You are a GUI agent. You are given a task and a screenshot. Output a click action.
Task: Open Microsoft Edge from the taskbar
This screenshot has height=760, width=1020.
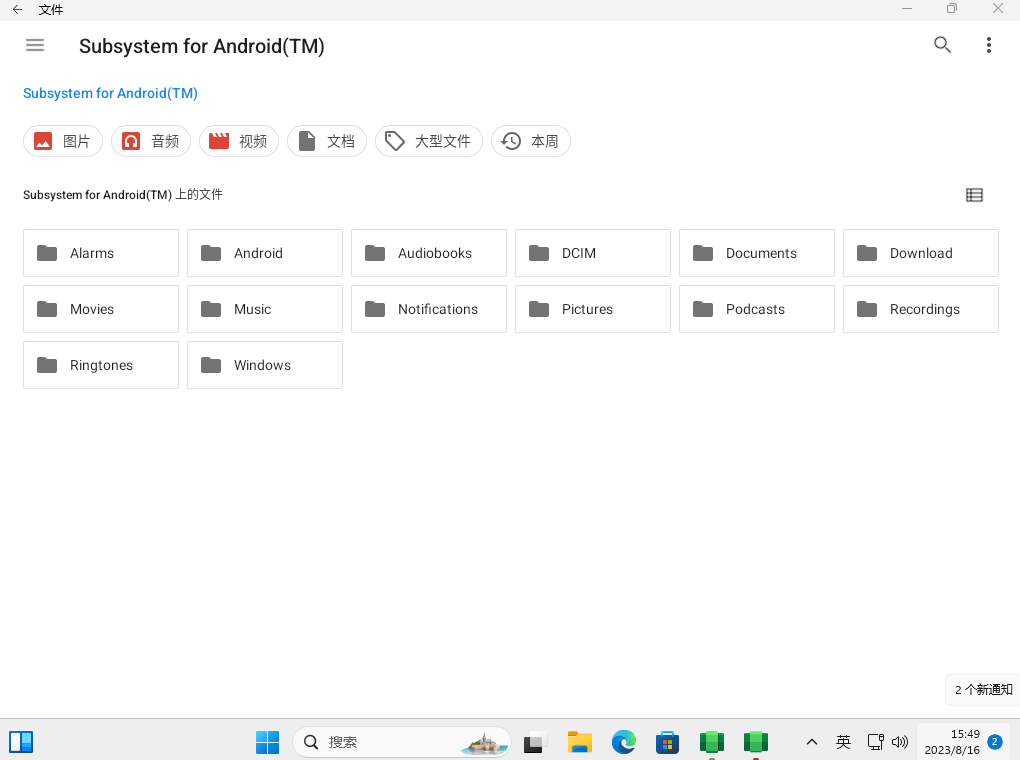pyautogui.click(x=624, y=742)
